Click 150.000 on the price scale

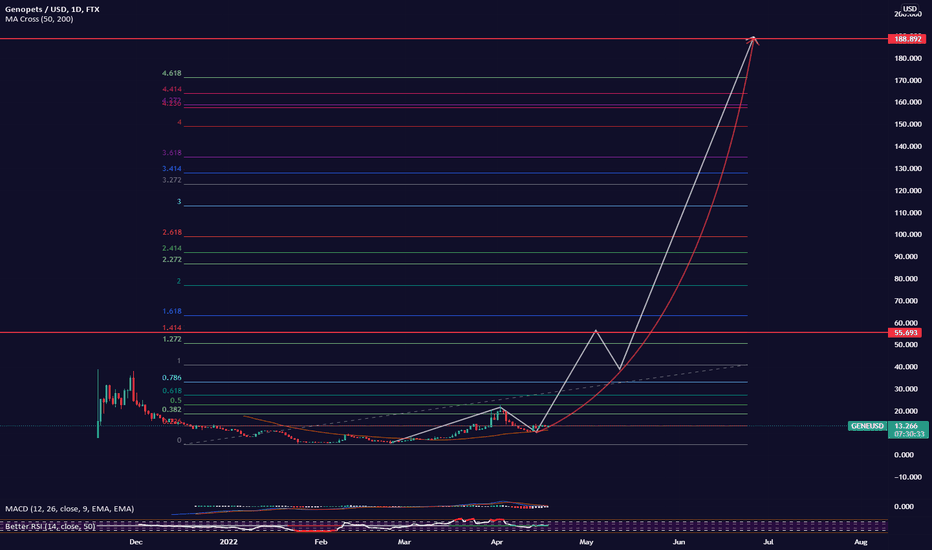pyautogui.click(x=908, y=124)
